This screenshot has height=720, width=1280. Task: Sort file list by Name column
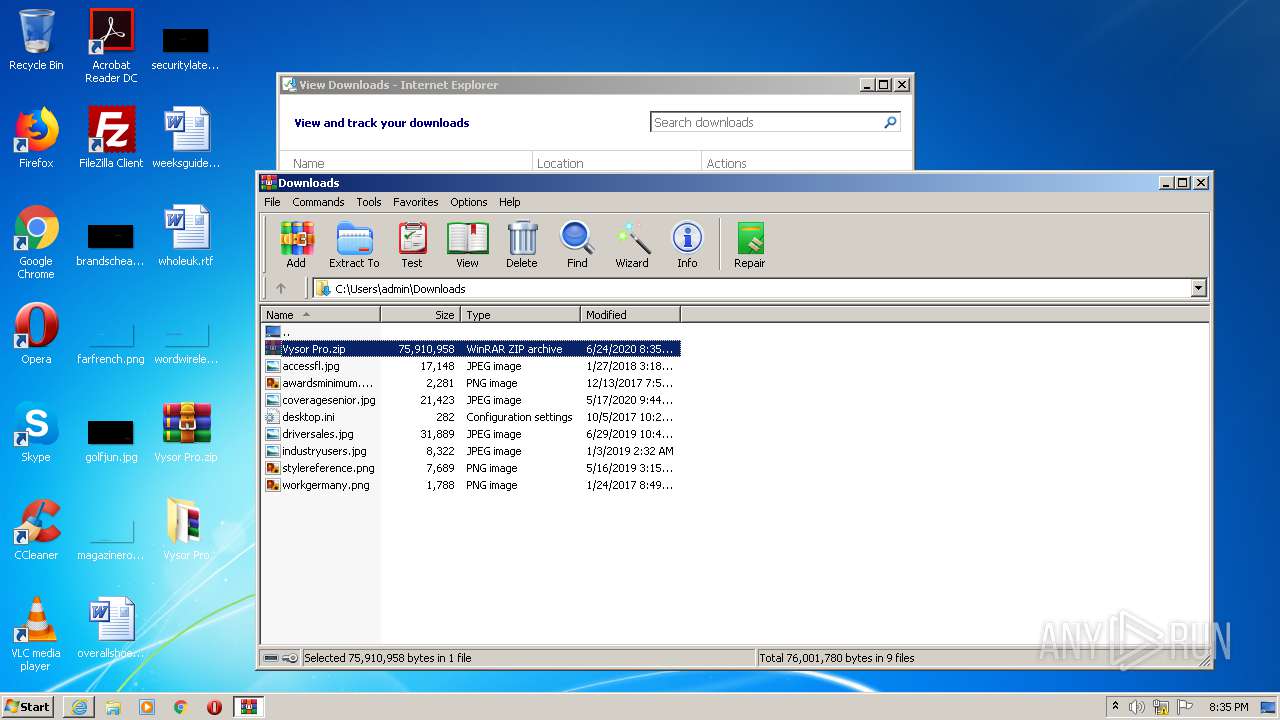click(321, 314)
